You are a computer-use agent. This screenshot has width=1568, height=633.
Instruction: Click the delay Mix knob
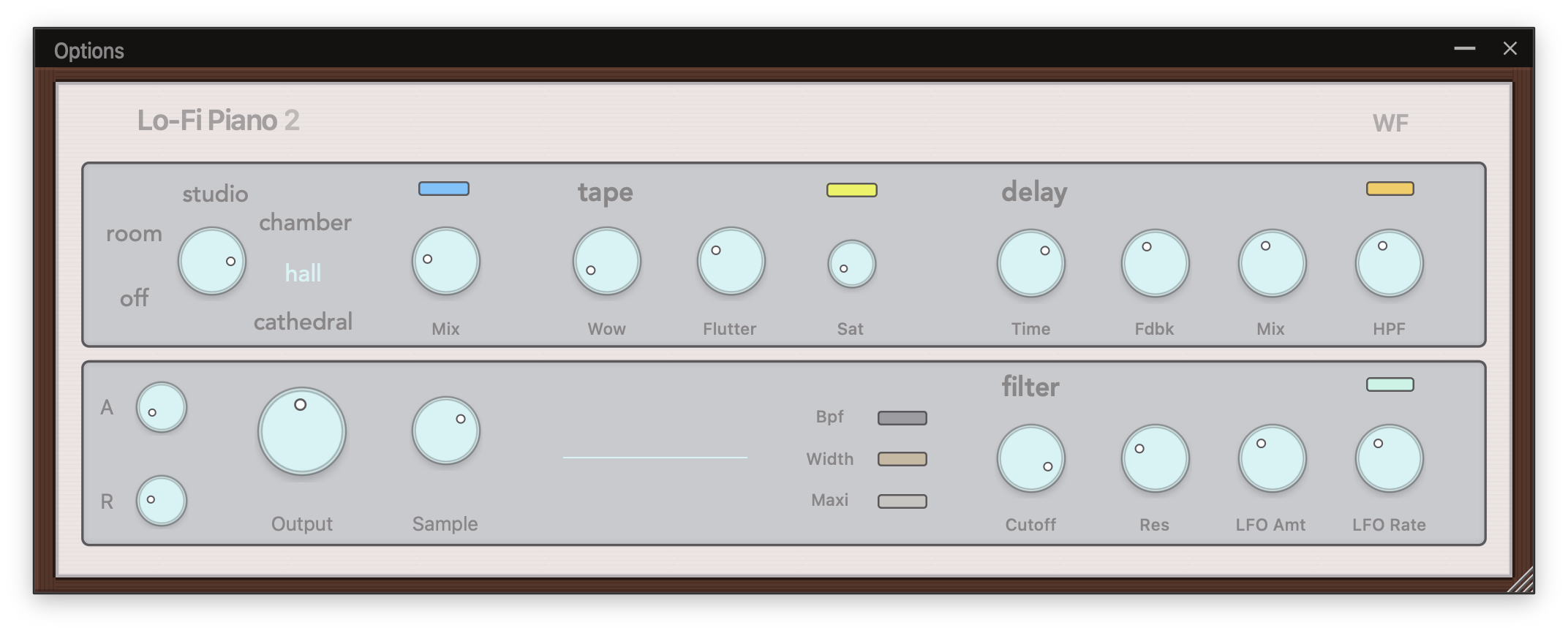pyautogui.click(x=1273, y=263)
